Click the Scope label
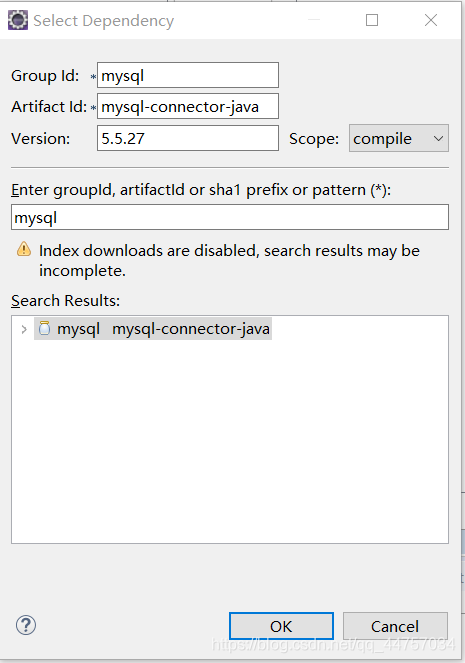This screenshot has height=663, width=465. [x=314, y=139]
